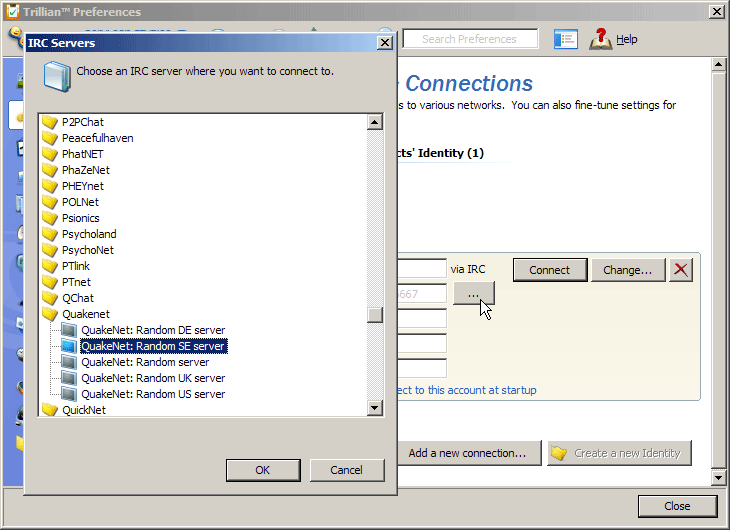Click the Psycholand folder icon
Image resolution: width=730 pixels, height=530 pixels.
point(50,234)
